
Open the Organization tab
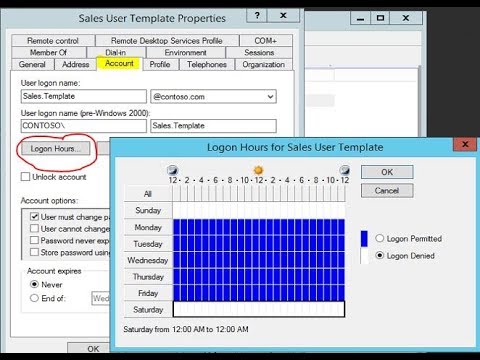pyautogui.click(x=263, y=64)
